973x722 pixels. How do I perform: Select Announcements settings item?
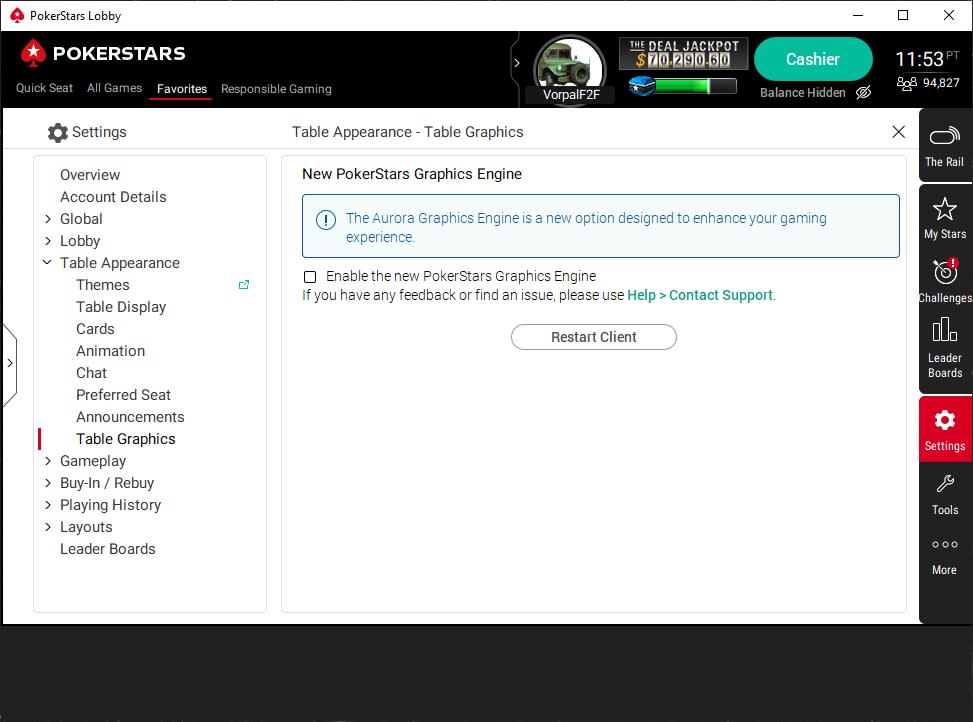pos(130,417)
